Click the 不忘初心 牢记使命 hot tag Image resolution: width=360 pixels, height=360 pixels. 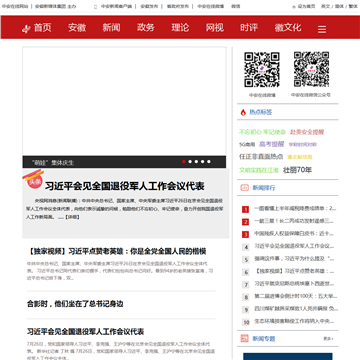click(262, 132)
